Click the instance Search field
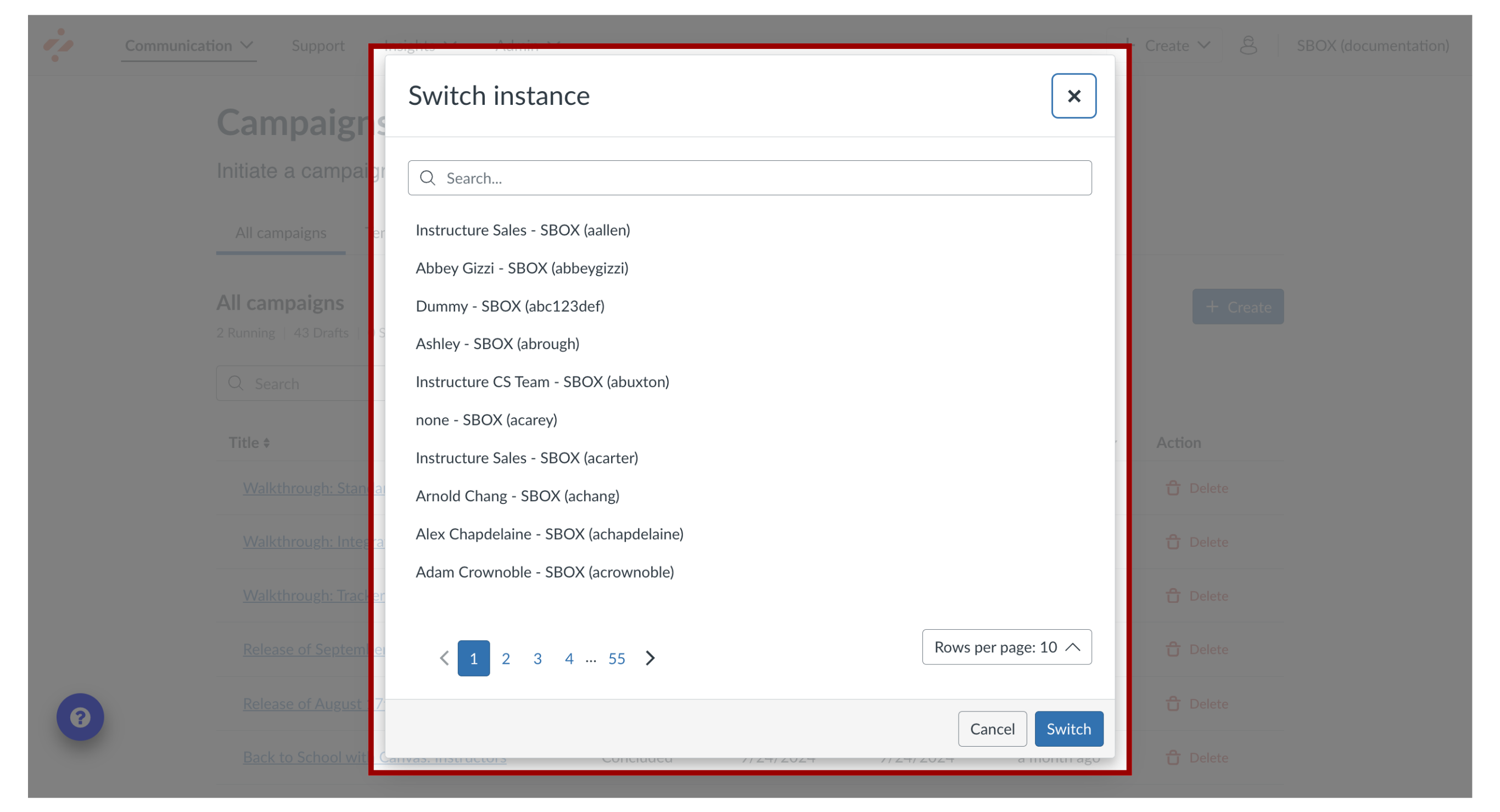 749,178
